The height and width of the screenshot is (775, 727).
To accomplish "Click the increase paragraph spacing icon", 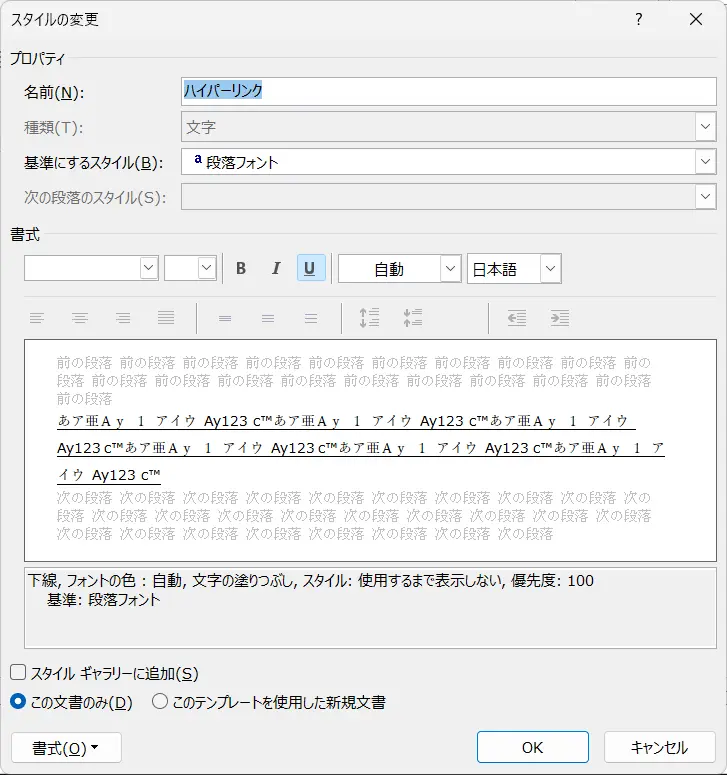I will 369,318.
